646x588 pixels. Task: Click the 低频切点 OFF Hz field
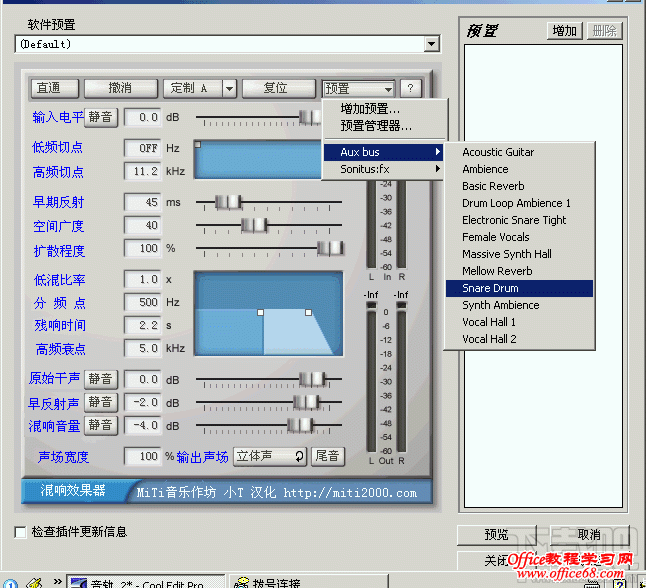pos(143,148)
